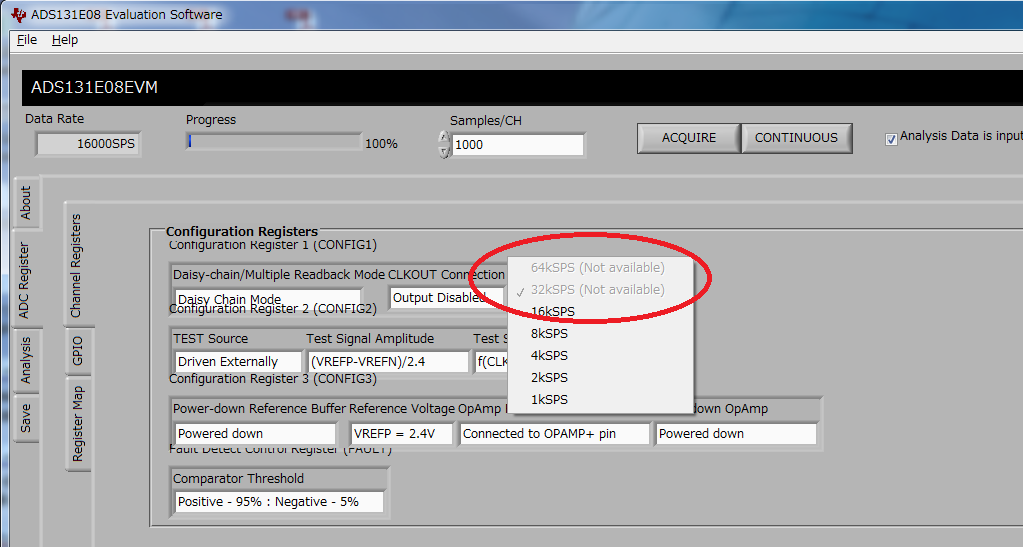Image resolution: width=1023 pixels, height=547 pixels.
Task: Switch to the ADC Register tab
Action: tap(25, 279)
